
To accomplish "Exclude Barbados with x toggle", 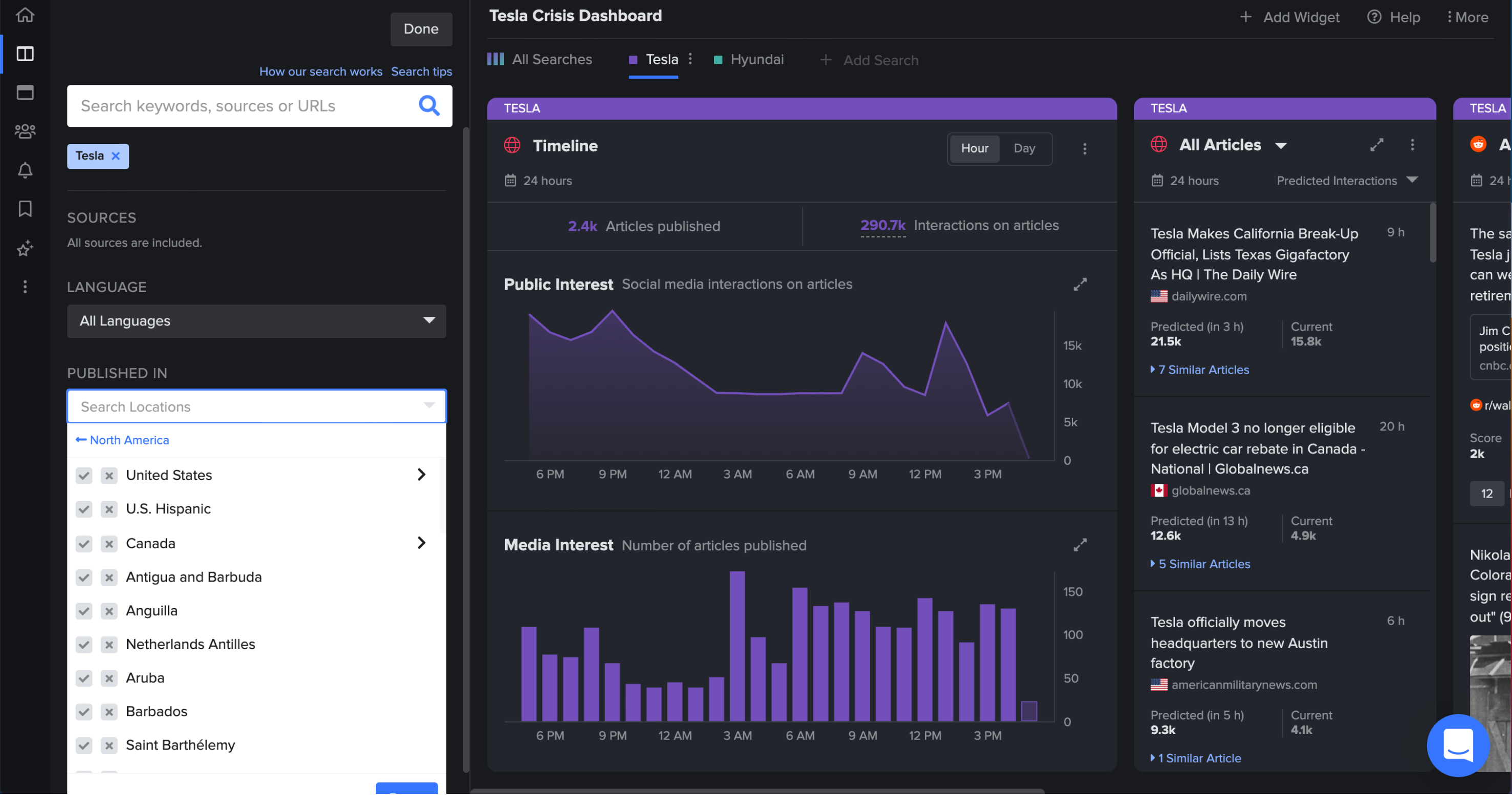I will tap(109, 712).
